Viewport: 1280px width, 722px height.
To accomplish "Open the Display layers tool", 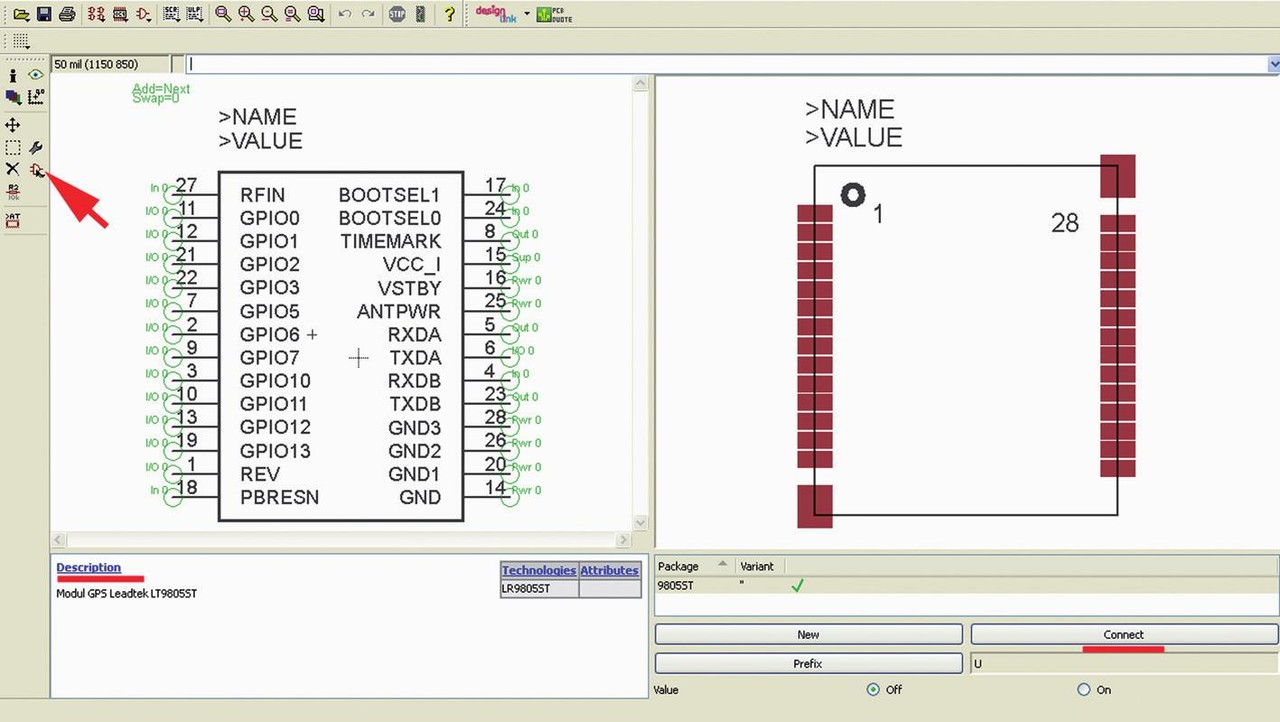I will (12, 97).
